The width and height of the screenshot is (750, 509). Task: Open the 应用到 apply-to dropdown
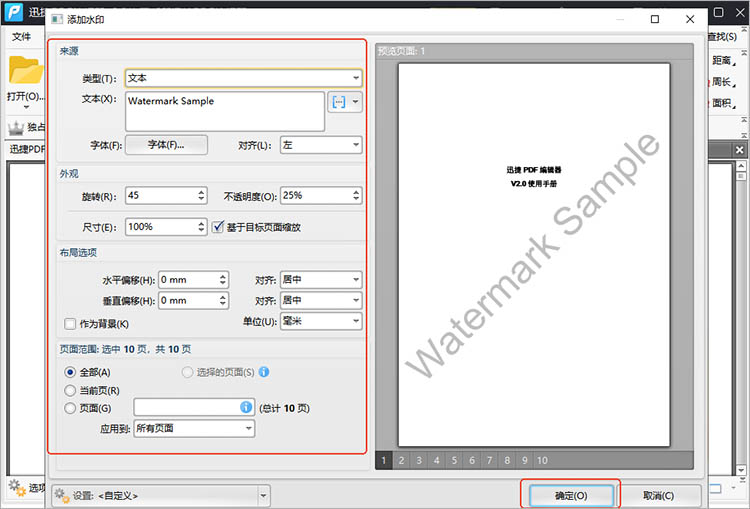pyautogui.click(x=194, y=428)
